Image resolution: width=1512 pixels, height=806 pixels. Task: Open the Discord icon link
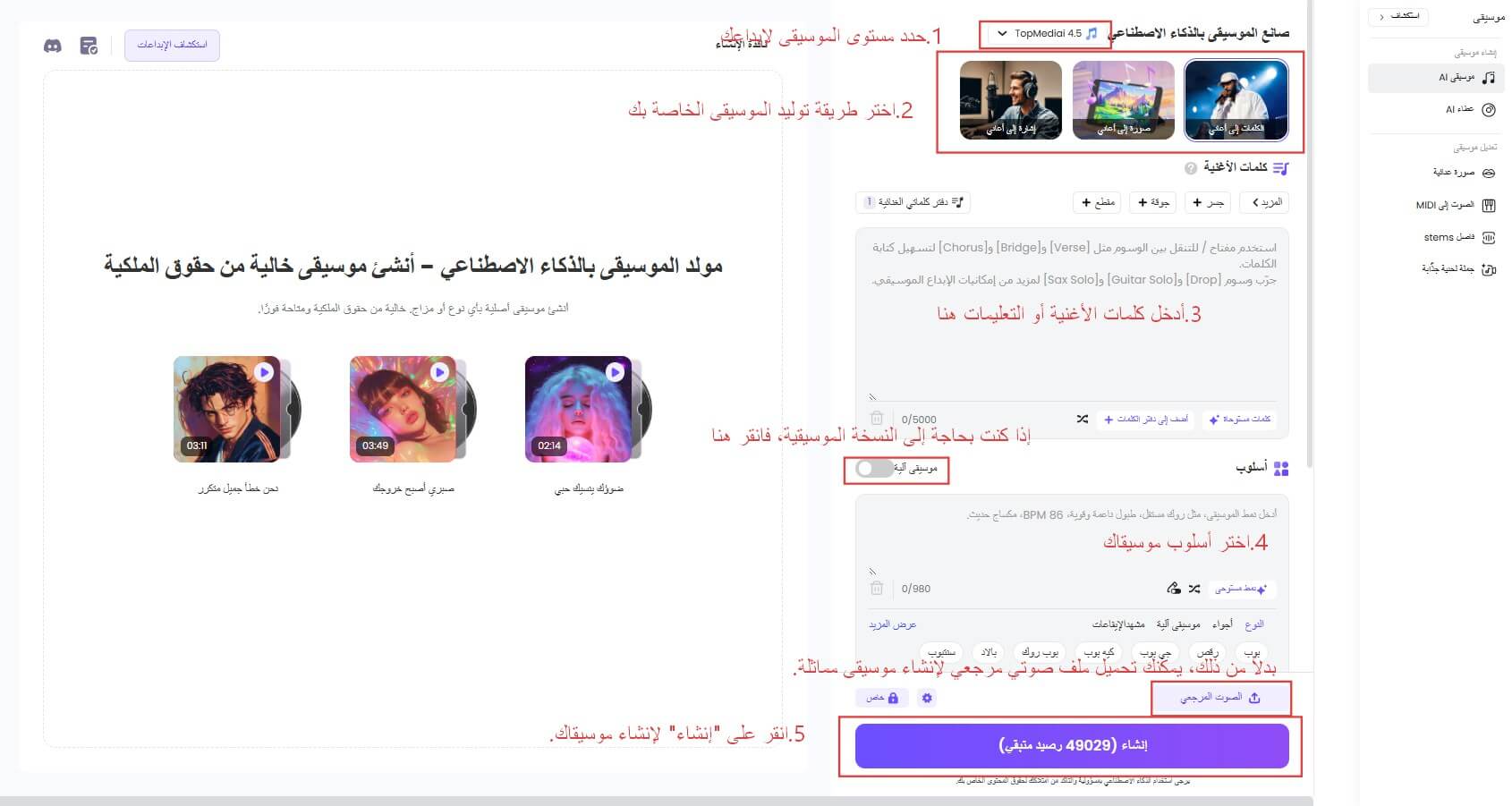pyautogui.click(x=53, y=46)
